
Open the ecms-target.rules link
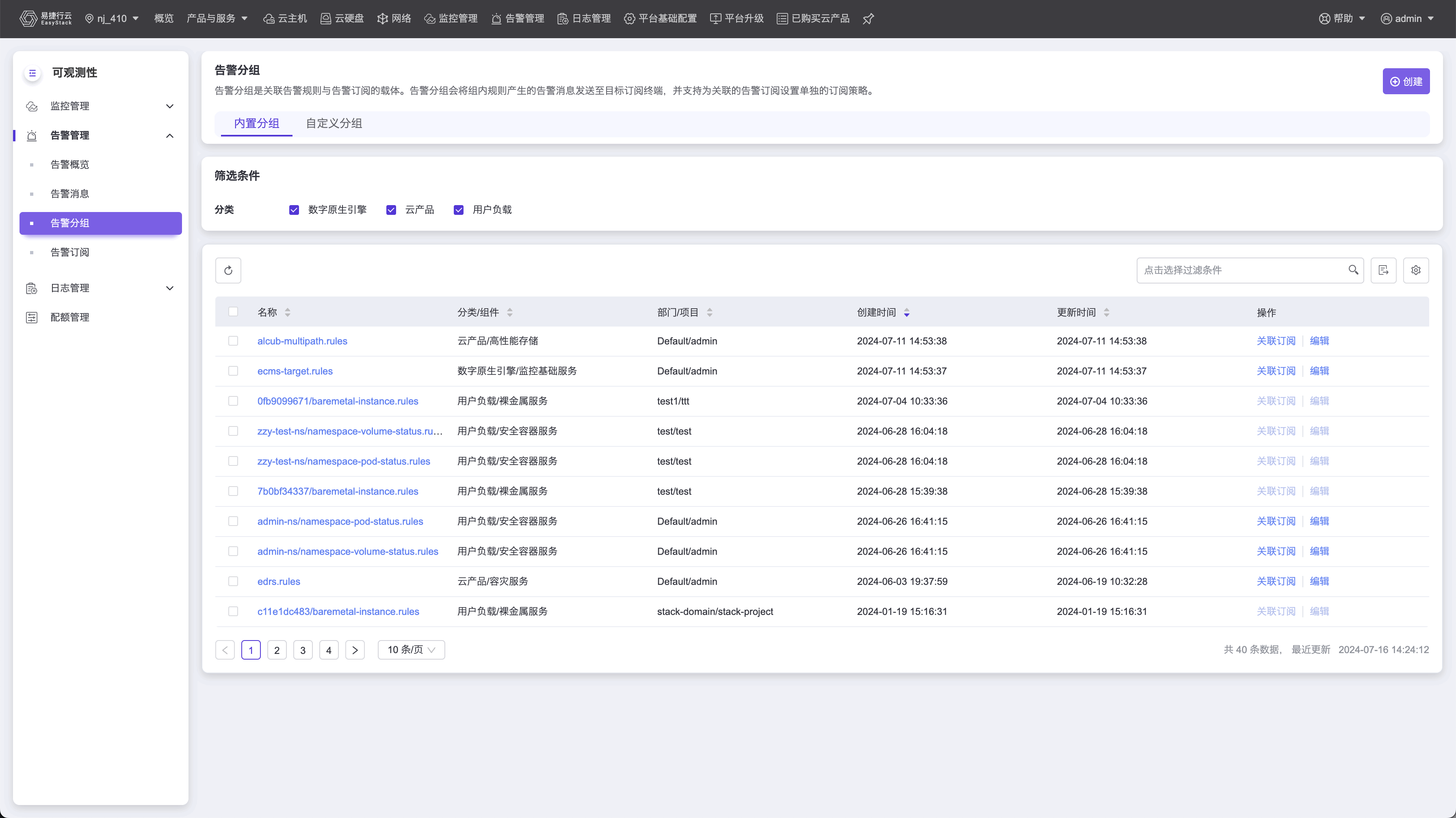295,371
